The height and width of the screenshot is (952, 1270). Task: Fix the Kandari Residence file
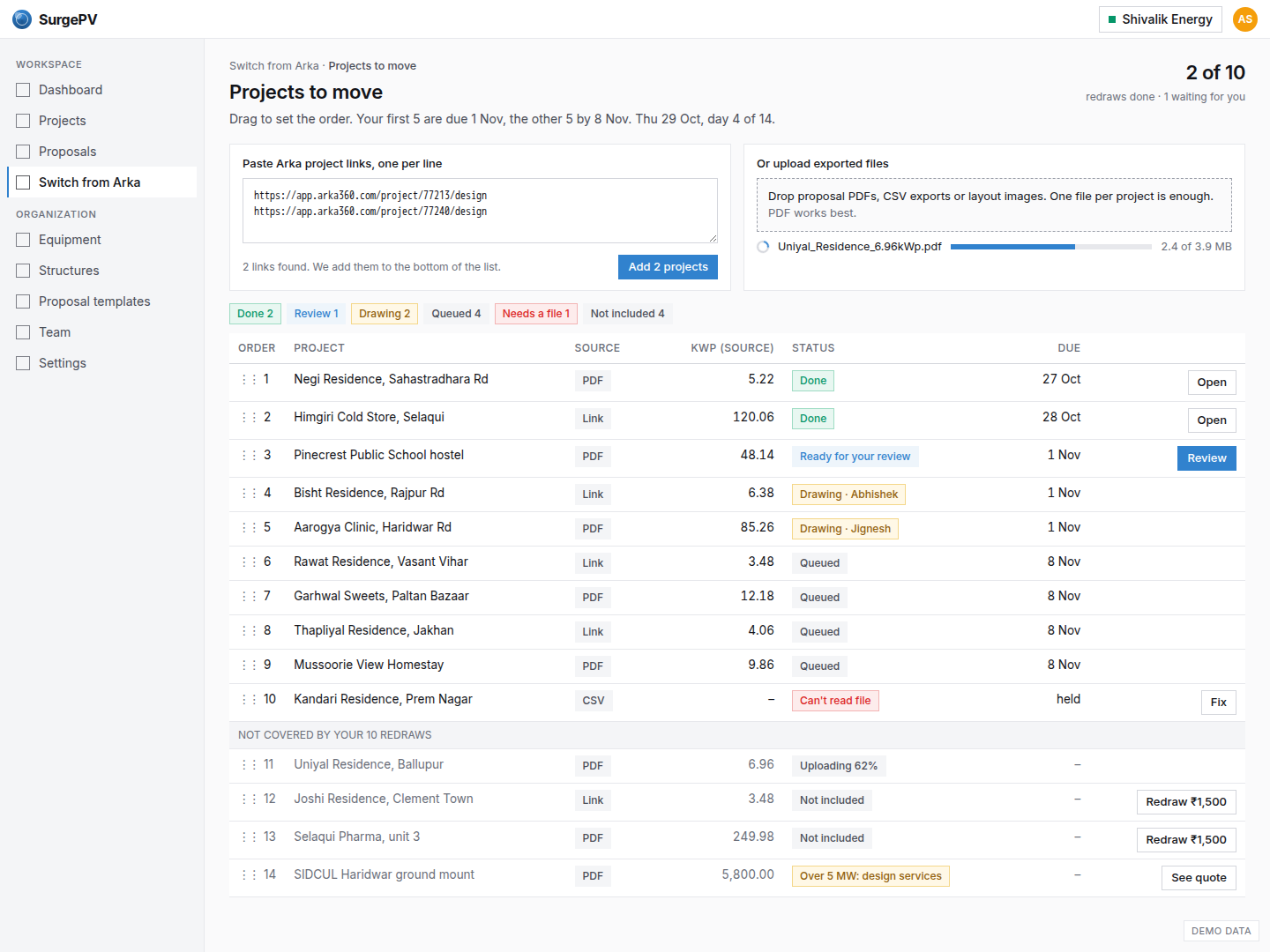click(x=1219, y=703)
